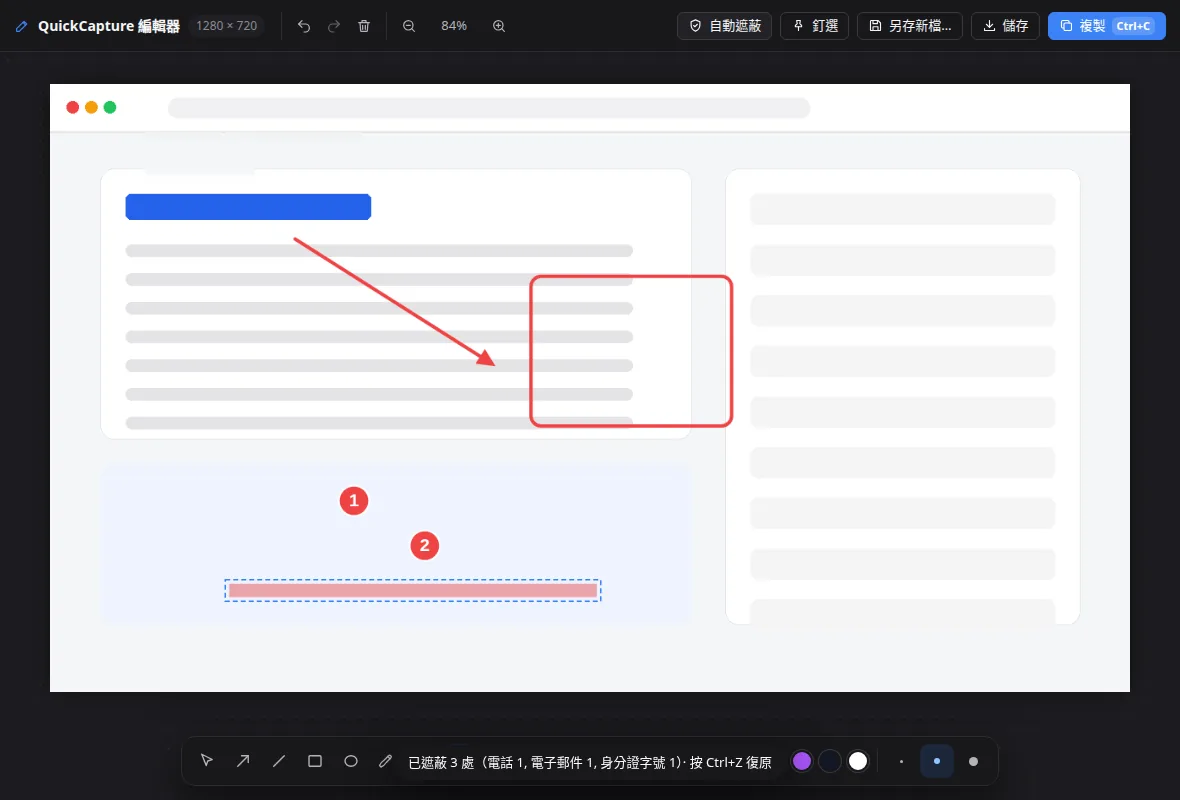Click the blue heading block in screenshot
The image size is (1180, 800).
point(248,207)
